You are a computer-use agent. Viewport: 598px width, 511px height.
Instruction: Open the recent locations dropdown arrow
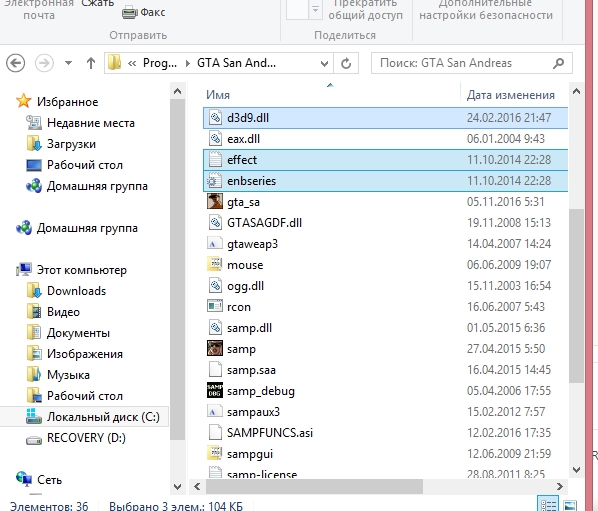click(68, 63)
